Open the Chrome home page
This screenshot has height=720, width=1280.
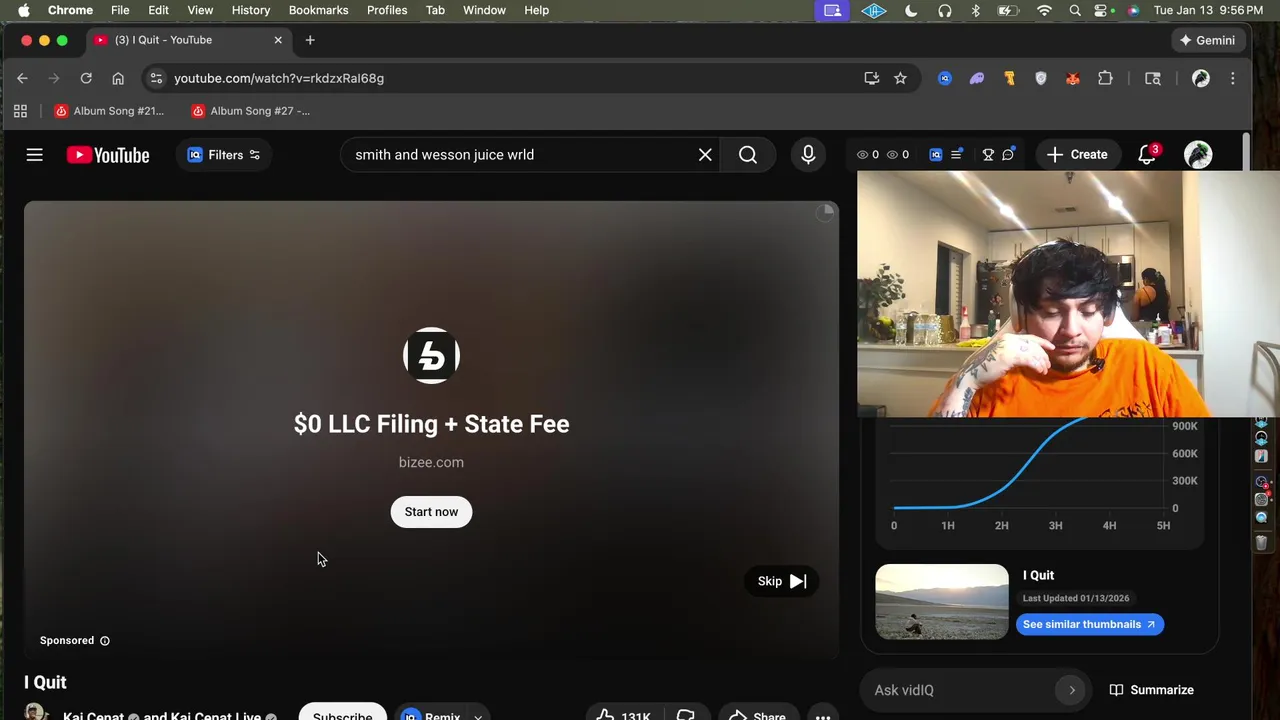click(x=118, y=78)
